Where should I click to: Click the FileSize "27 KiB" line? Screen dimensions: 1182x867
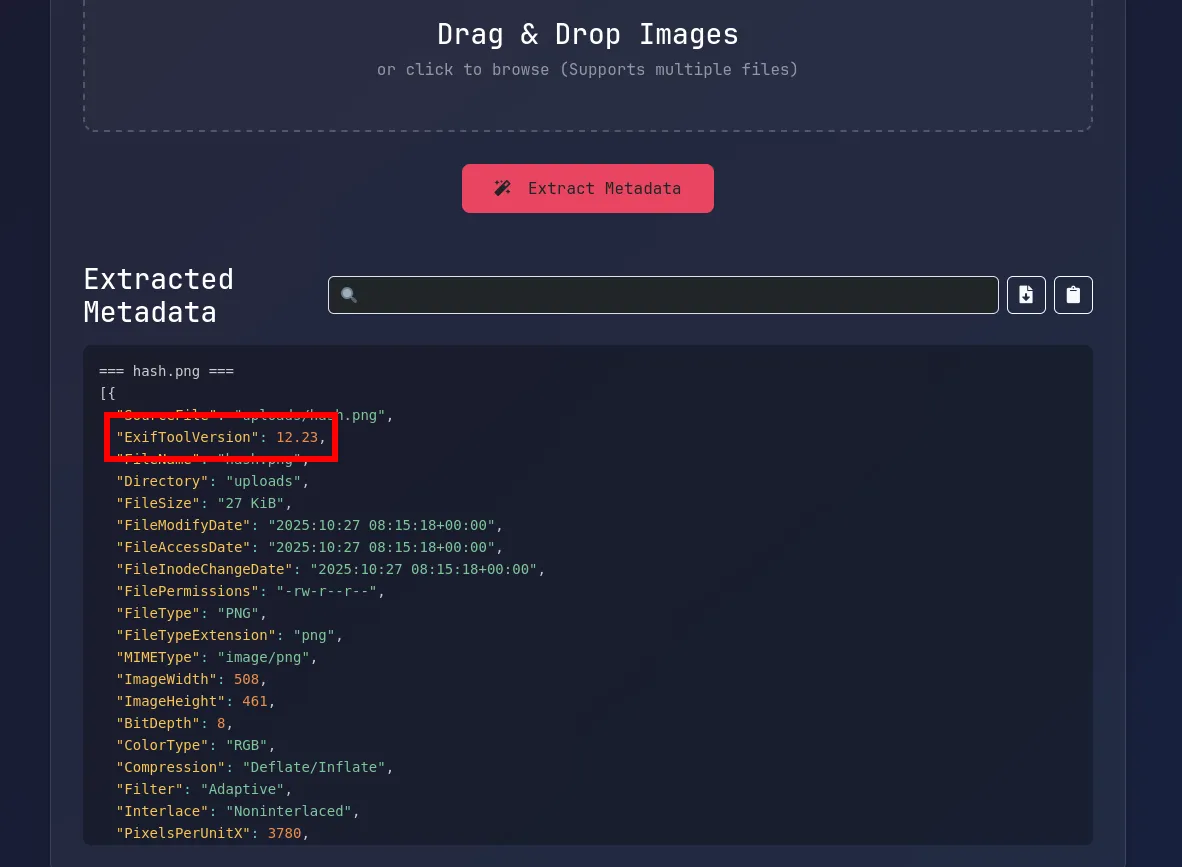204,503
